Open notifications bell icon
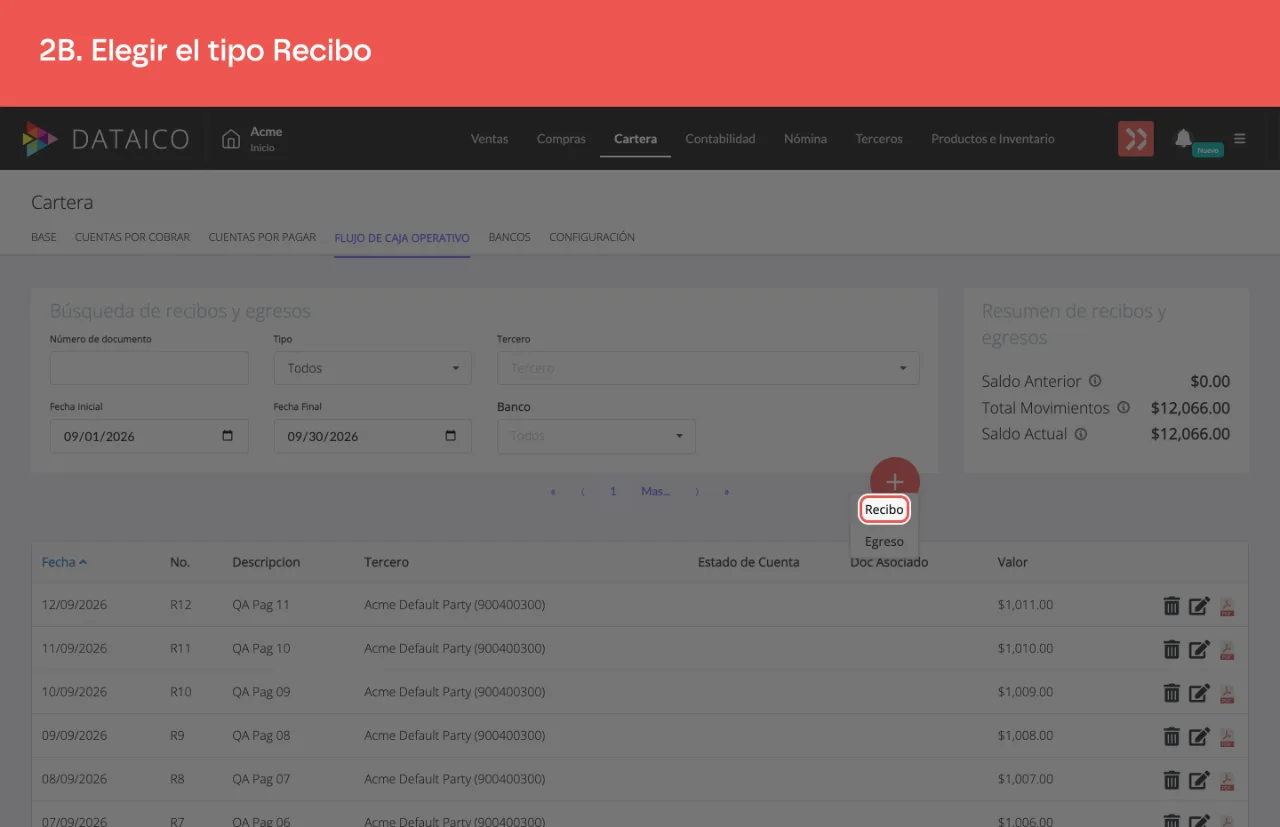 (x=1183, y=138)
